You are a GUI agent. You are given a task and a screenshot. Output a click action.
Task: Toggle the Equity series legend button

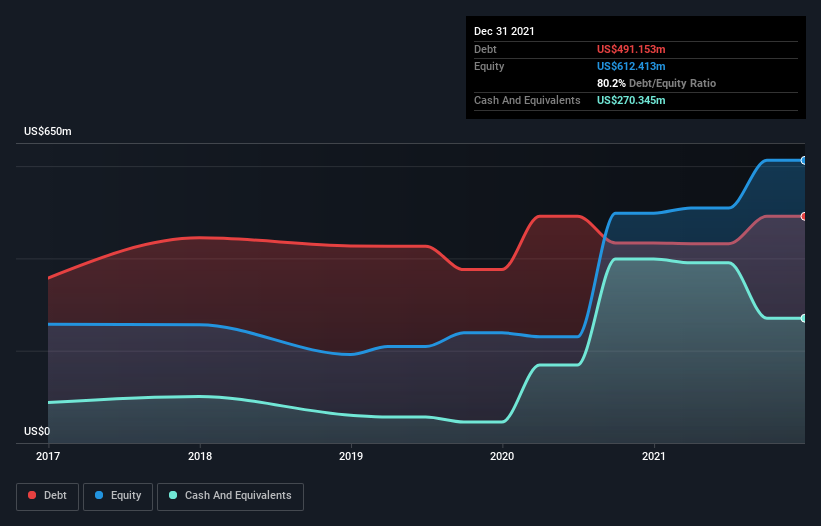click(118, 496)
